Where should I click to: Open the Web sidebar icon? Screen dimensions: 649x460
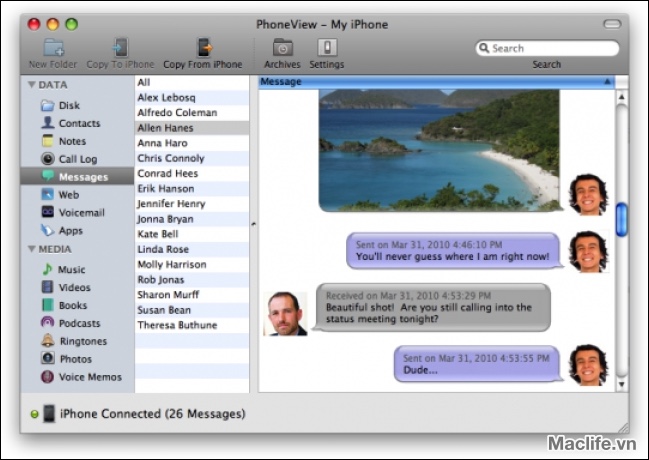(48, 194)
